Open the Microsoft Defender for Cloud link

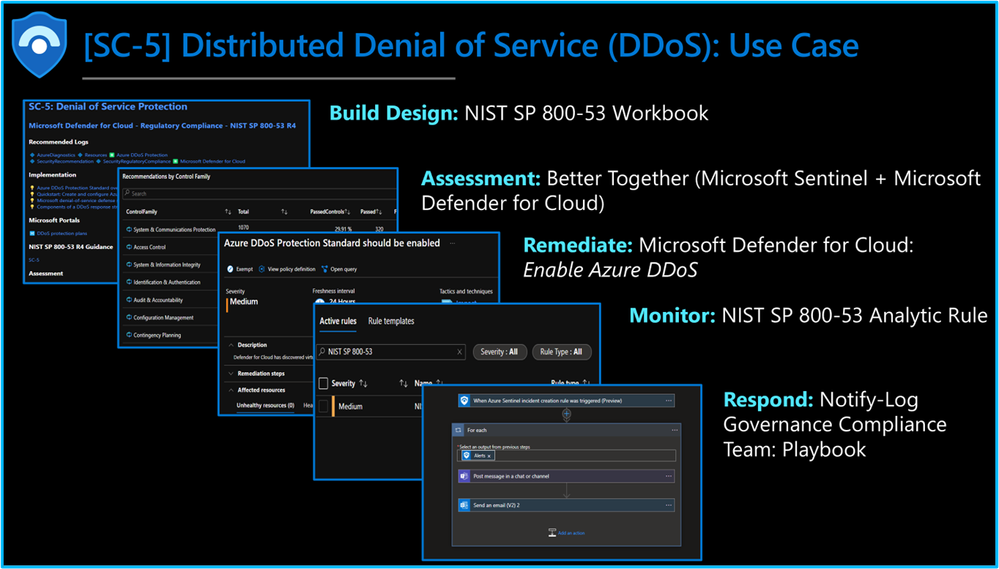coord(213,162)
